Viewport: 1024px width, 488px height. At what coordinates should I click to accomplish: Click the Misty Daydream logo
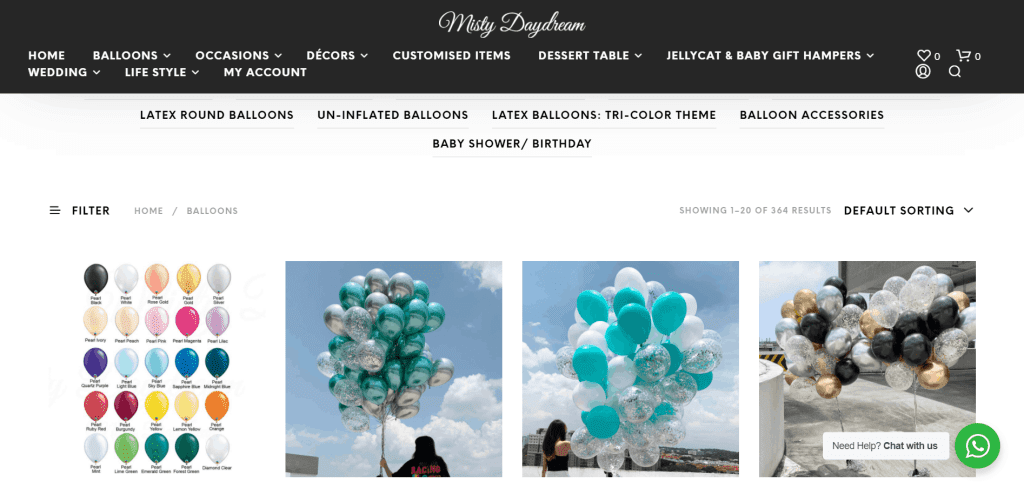tap(512, 24)
